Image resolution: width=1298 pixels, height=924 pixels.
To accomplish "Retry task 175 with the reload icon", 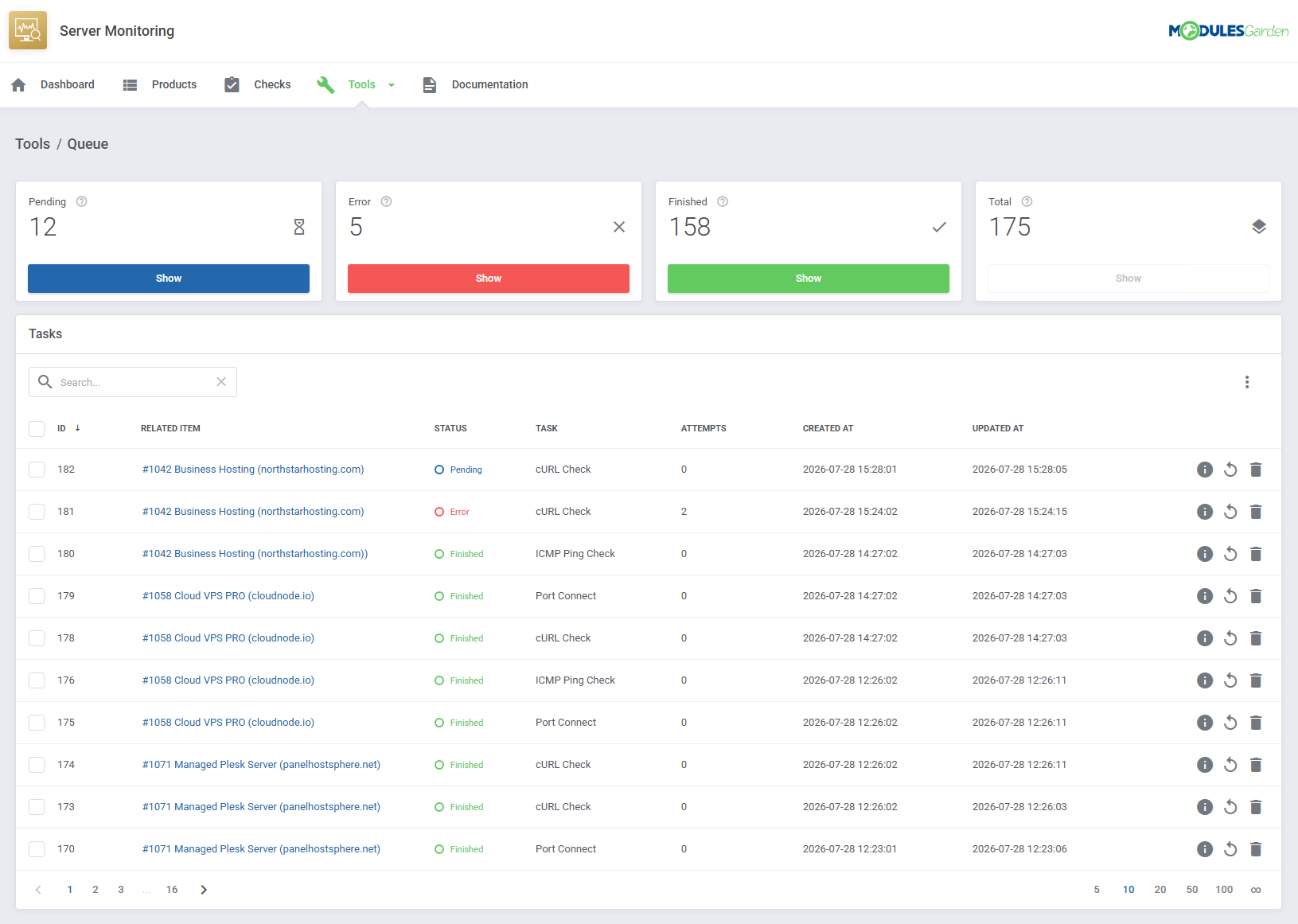I will [1230, 723].
